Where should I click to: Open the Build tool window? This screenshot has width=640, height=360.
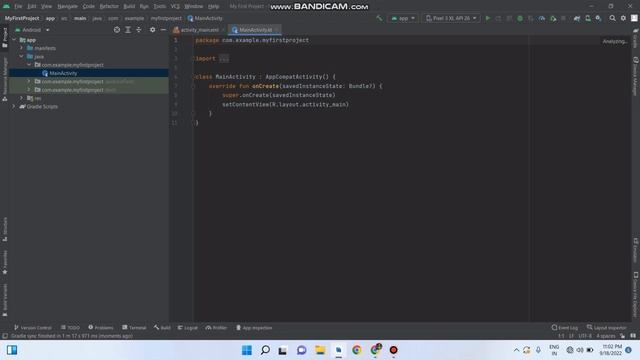pyautogui.click(x=162, y=328)
